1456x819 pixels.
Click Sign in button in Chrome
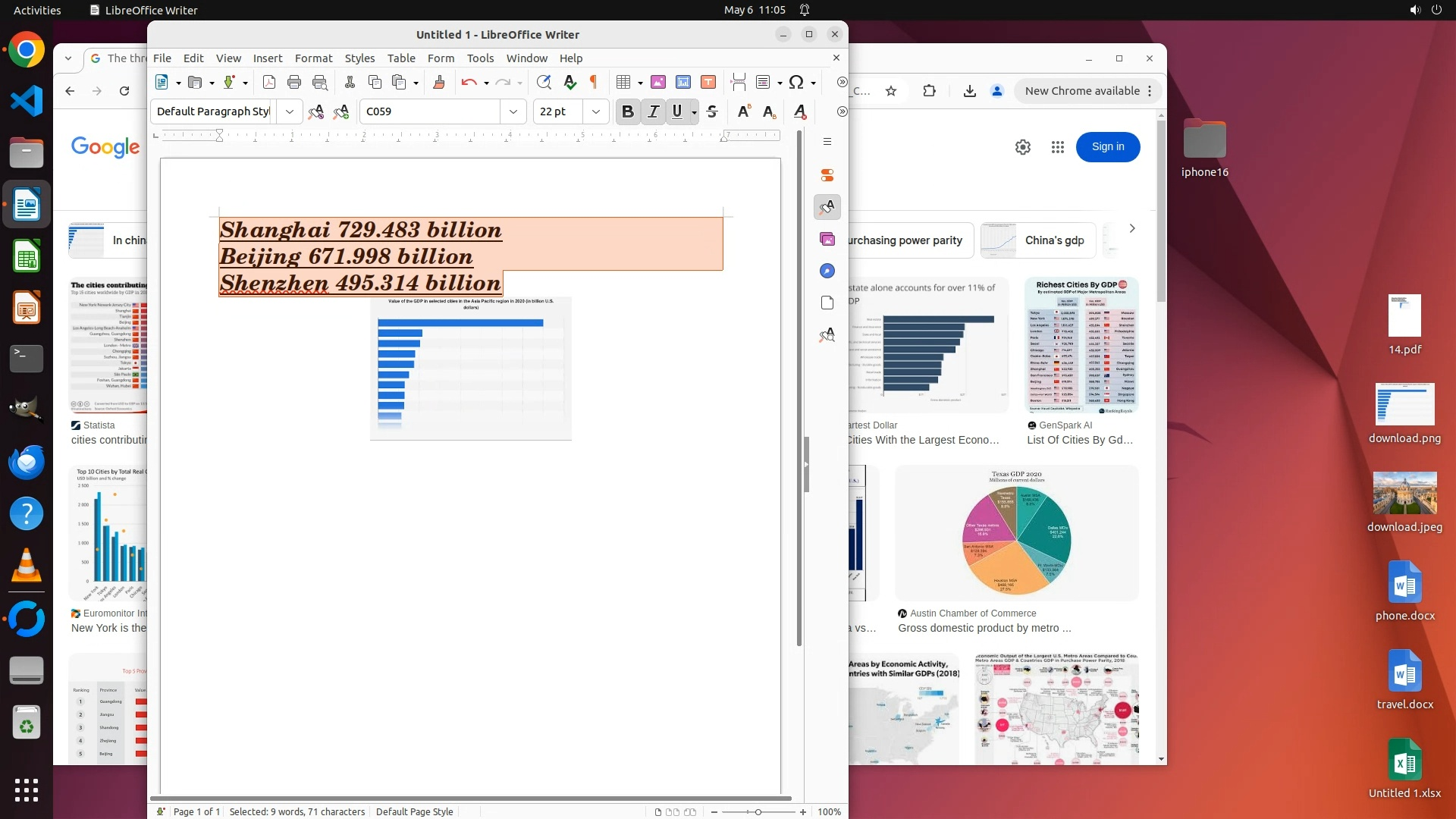coord(1107,146)
